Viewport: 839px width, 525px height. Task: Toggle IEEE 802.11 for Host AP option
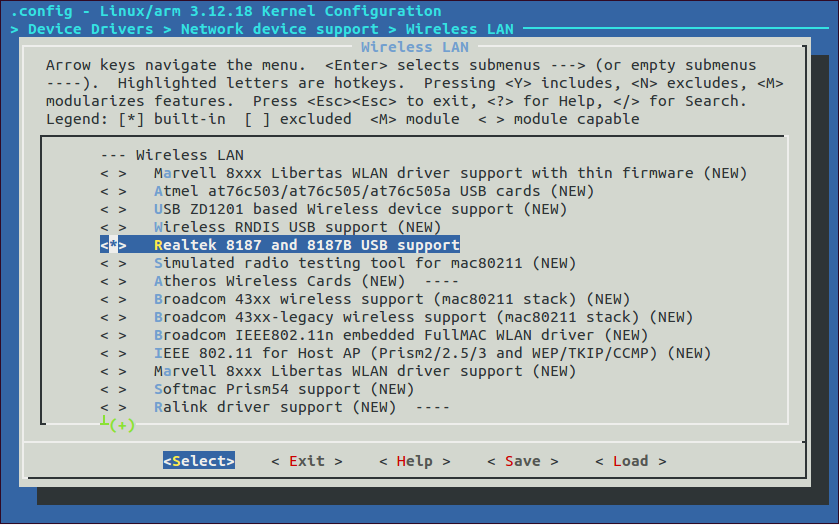coord(406,353)
